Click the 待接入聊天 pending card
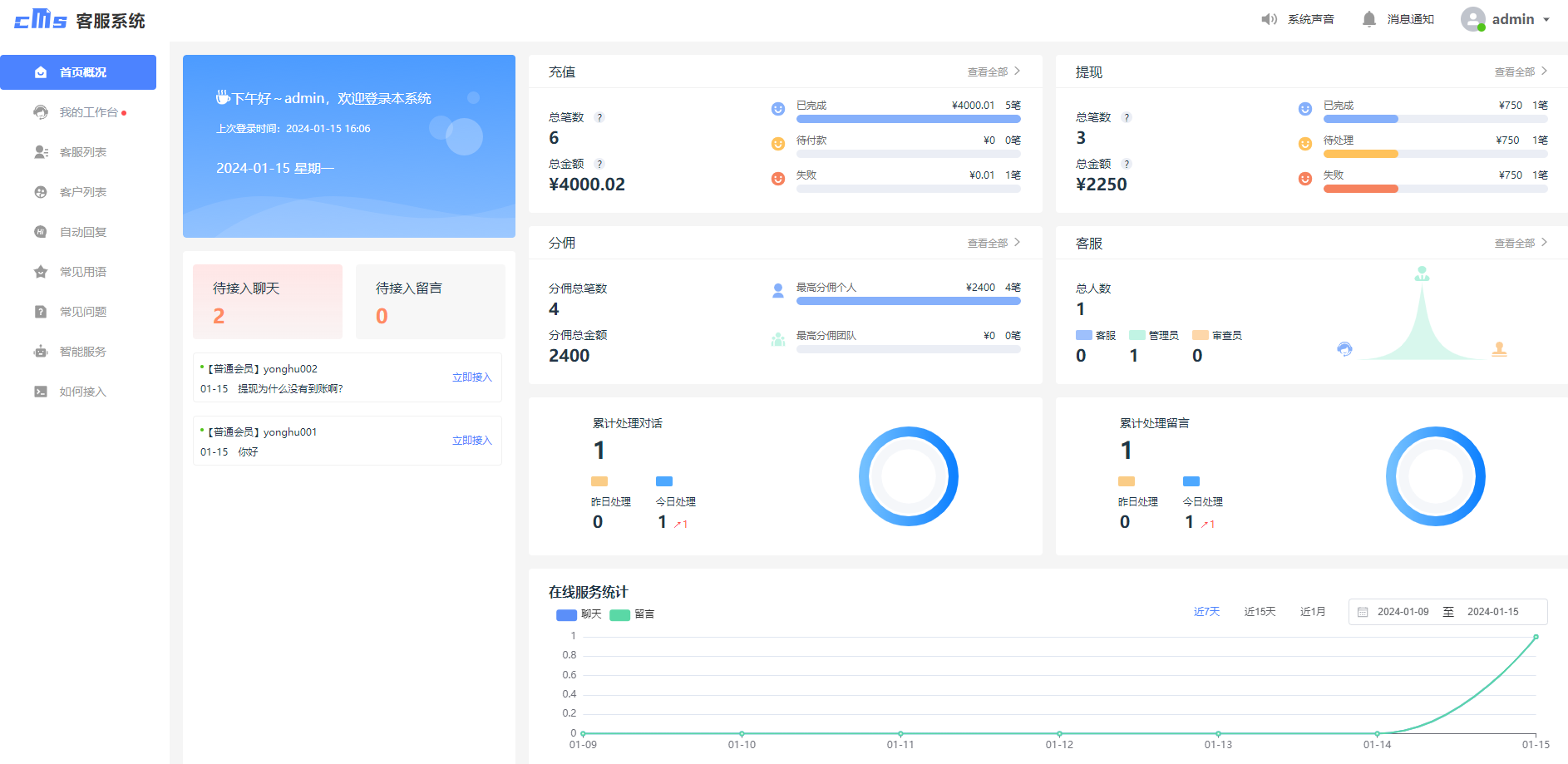The width and height of the screenshot is (1568, 764). pyautogui.click(x=267, y=302)
